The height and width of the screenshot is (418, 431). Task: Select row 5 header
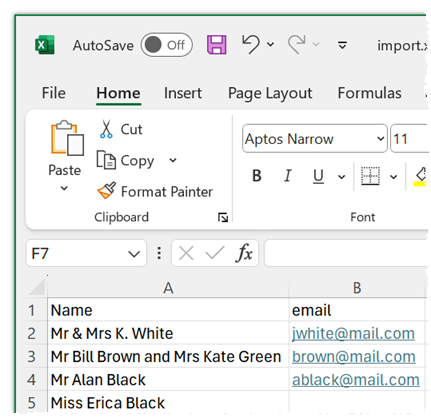(32, 403)
